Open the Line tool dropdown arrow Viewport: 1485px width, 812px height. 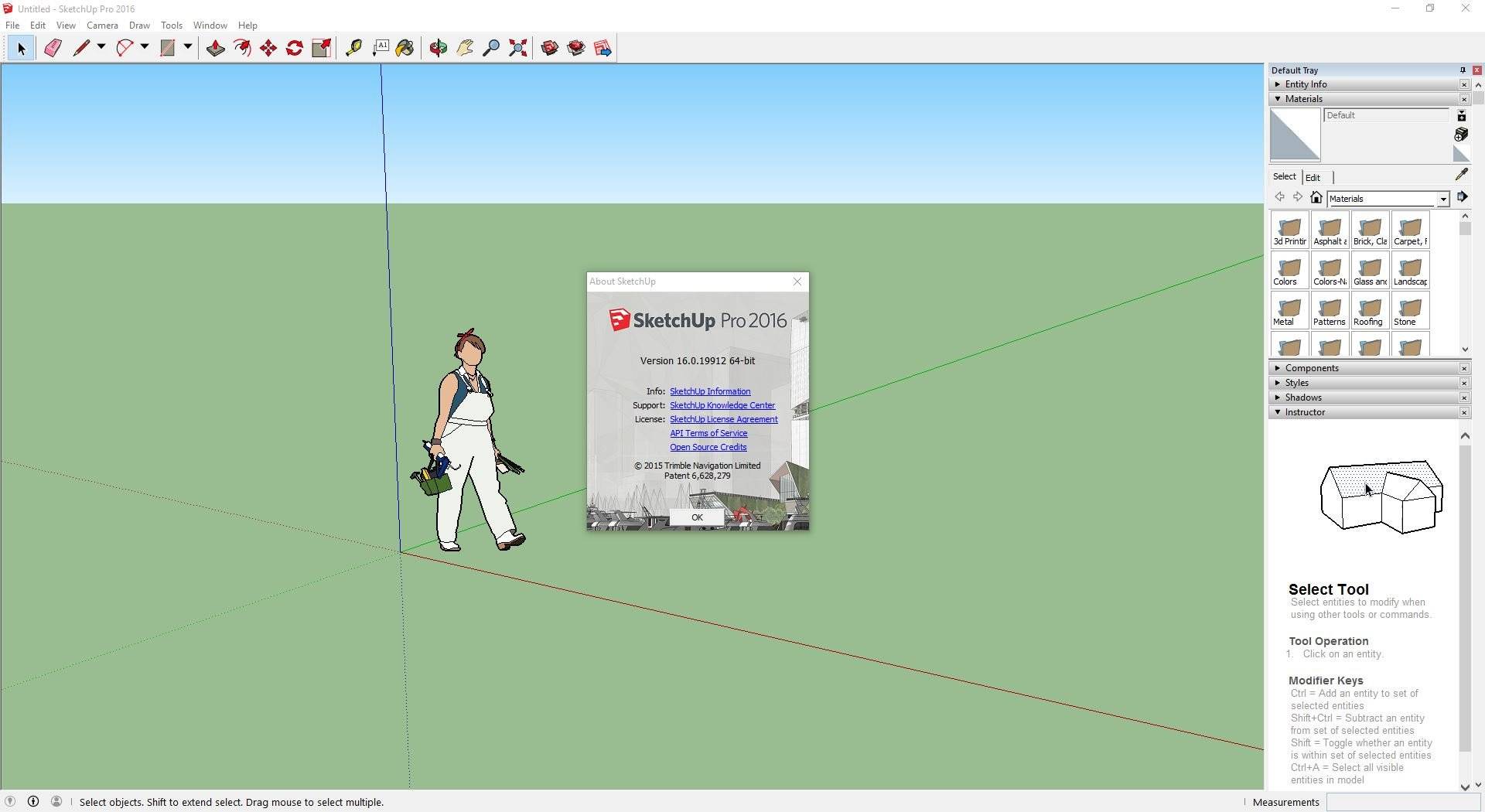[x=101, y=47]
